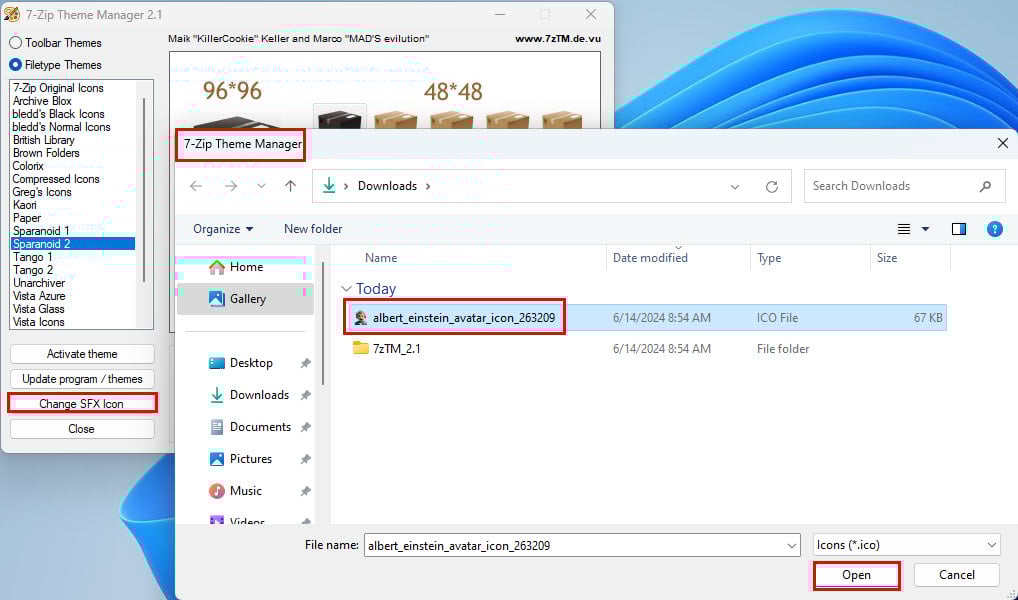Viewport: 1018px width, 600px height.
Task: Click the Open button
Action: (x=856, y=575)
